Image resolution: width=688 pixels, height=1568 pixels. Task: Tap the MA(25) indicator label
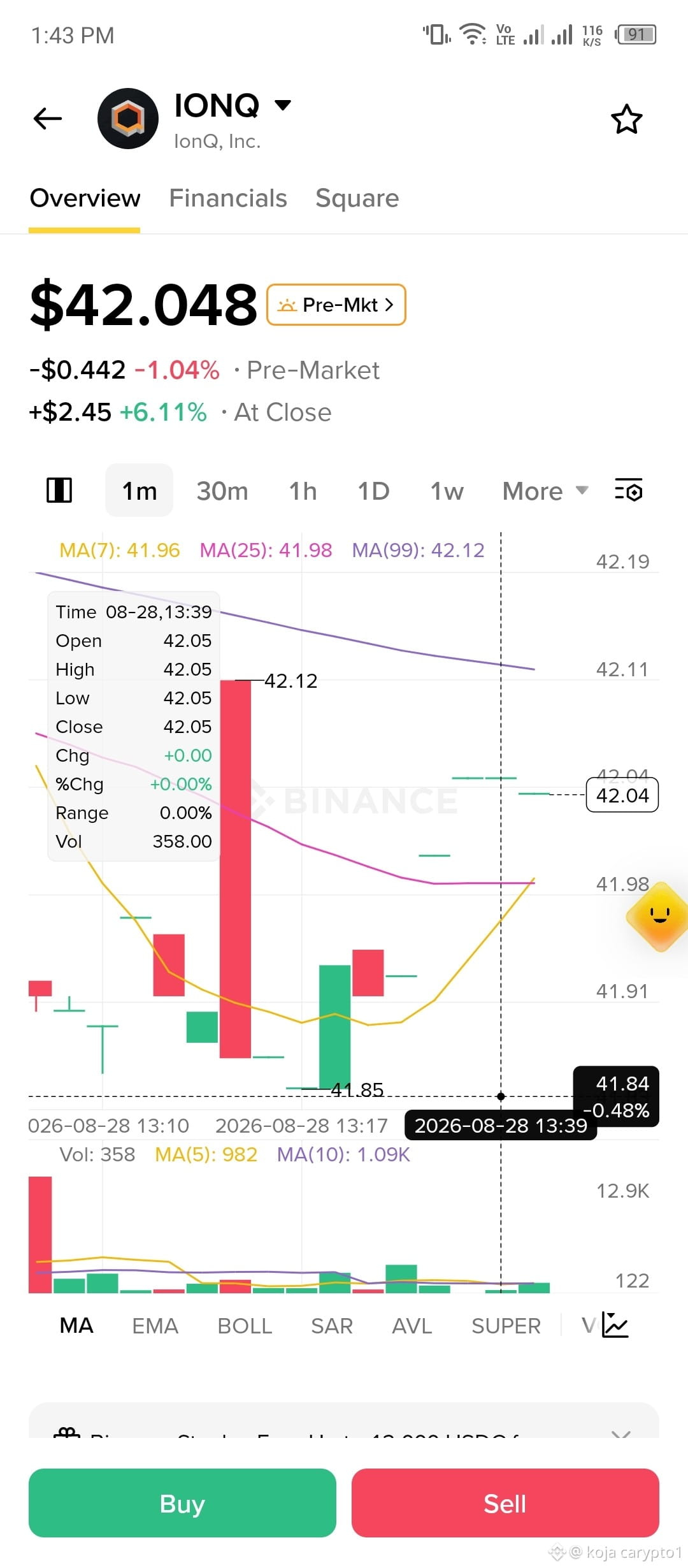[x=266, y=550]
